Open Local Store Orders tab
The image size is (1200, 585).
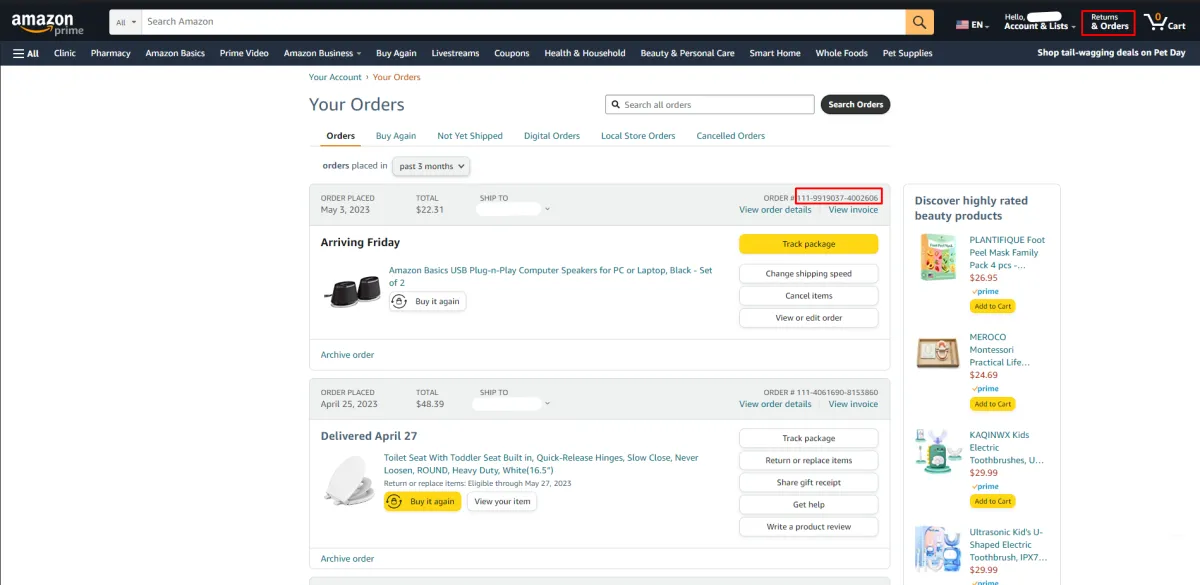click(638, 136)
